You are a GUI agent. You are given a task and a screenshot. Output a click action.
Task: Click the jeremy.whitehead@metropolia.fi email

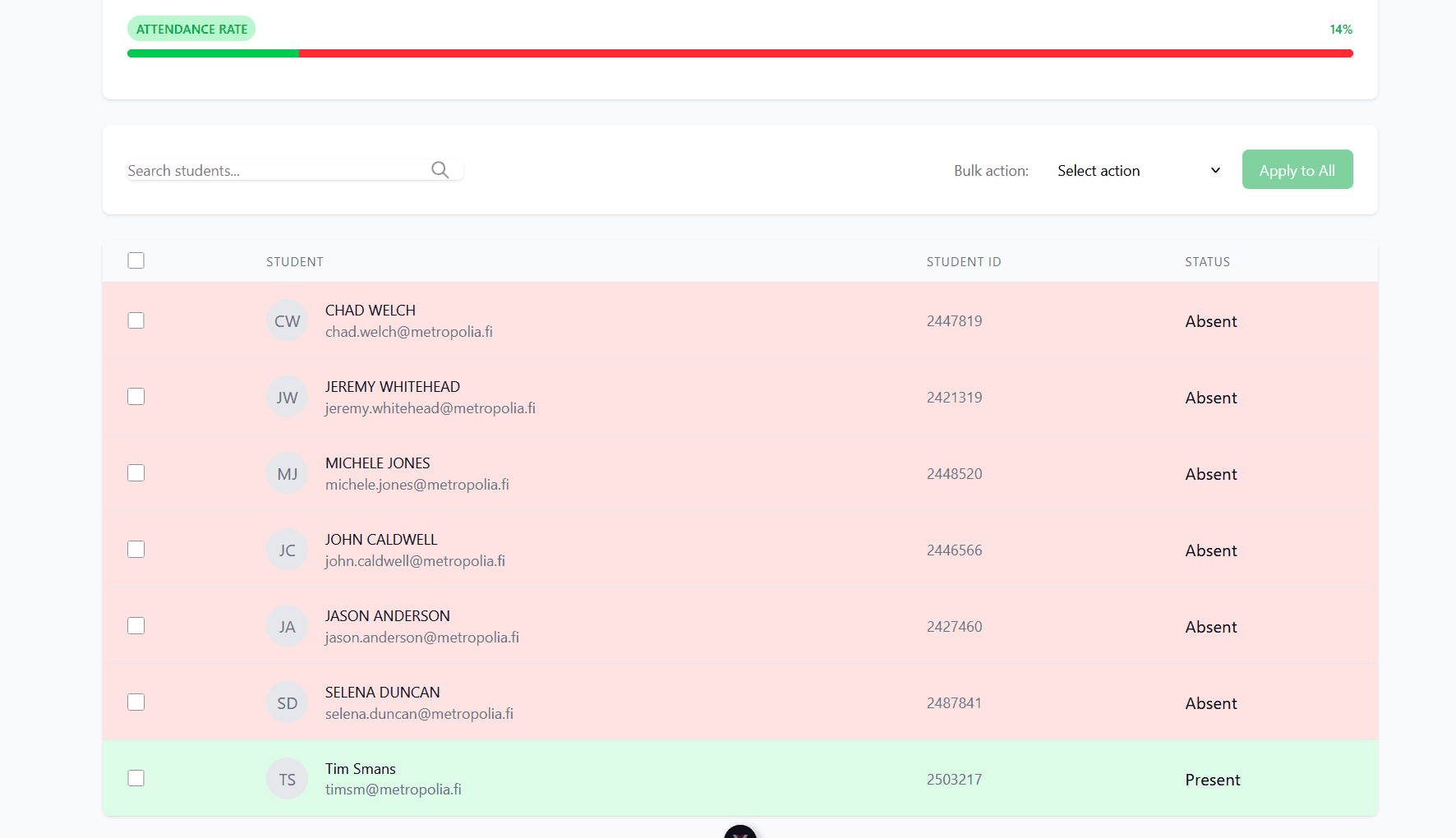click(x=430, y=408)
